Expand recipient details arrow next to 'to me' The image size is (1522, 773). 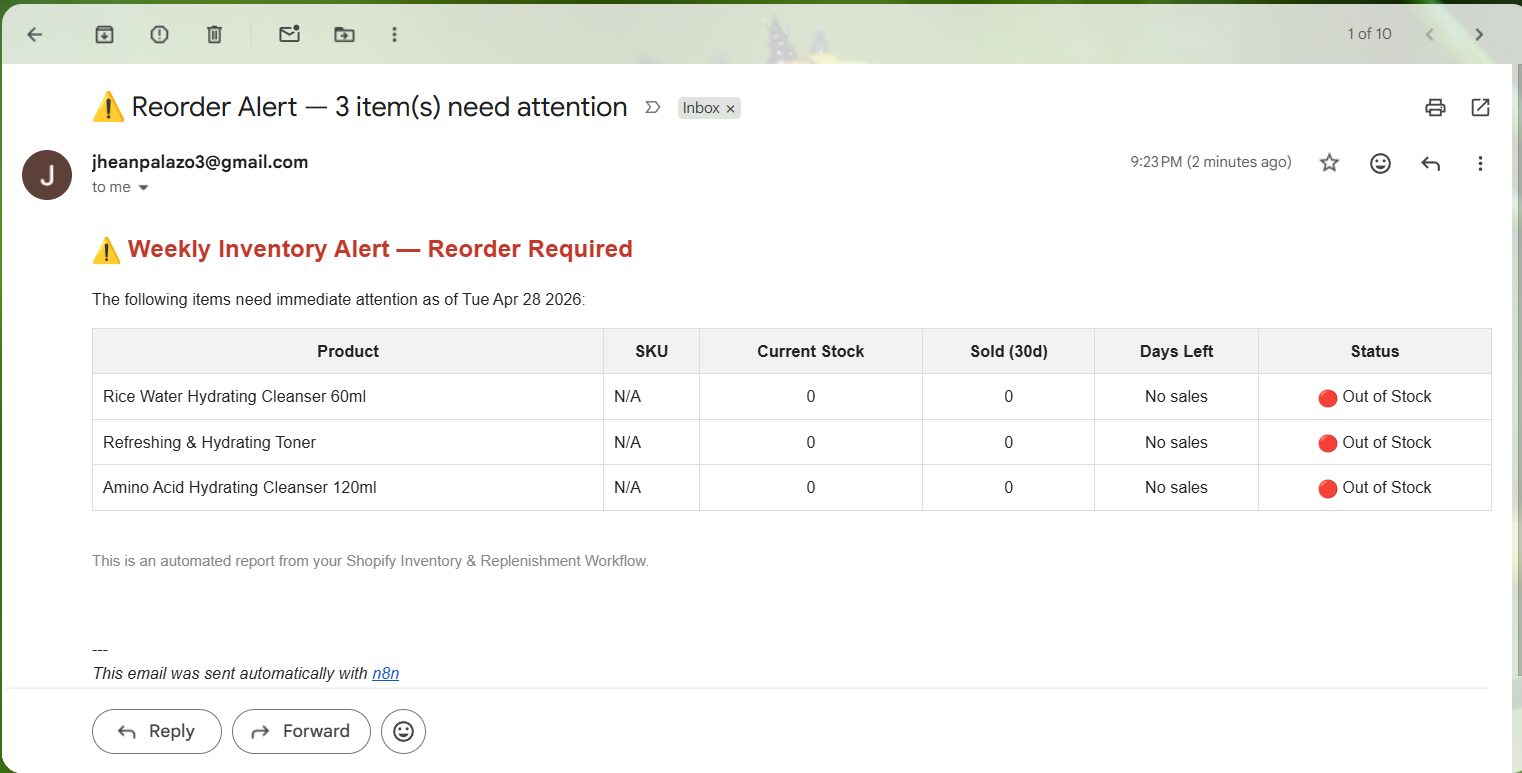point(143,188)
